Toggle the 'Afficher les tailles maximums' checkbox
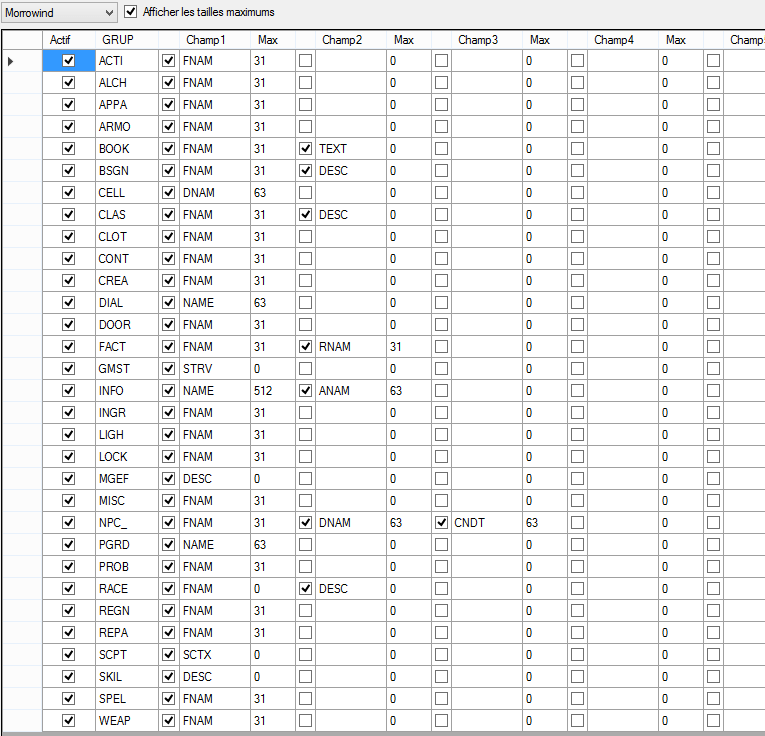765x736 pixels. tap(132, 12)
